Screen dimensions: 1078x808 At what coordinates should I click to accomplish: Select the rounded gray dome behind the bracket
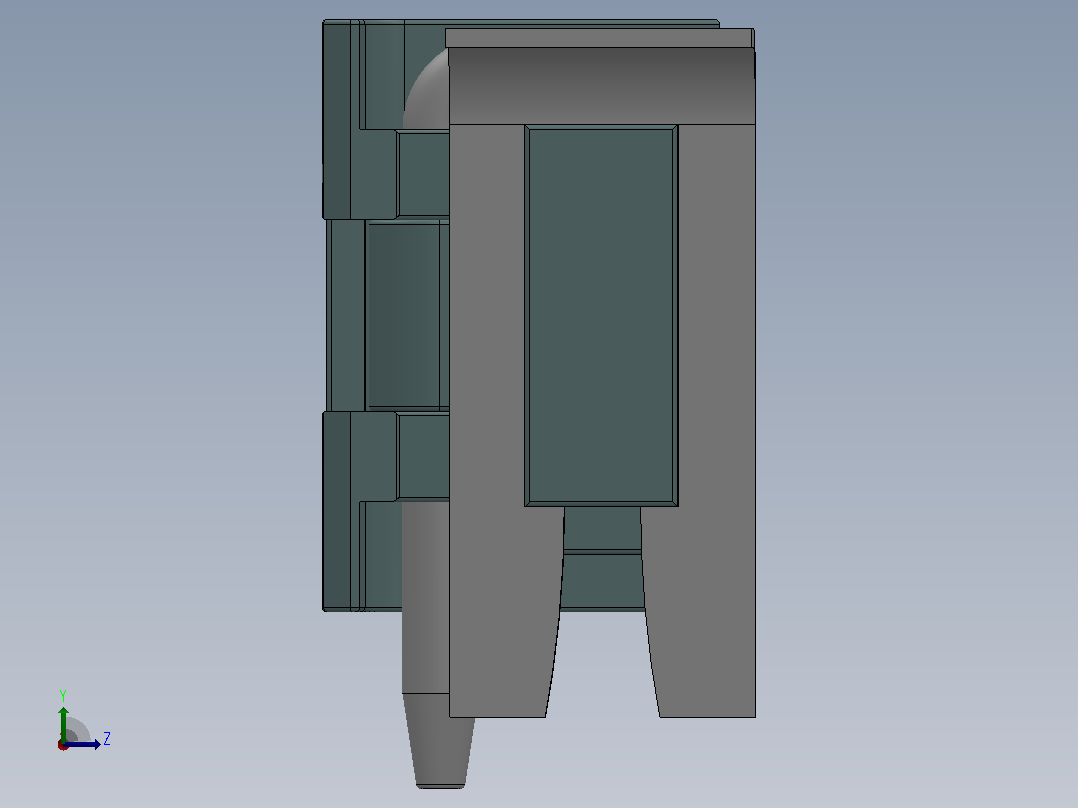428,89
